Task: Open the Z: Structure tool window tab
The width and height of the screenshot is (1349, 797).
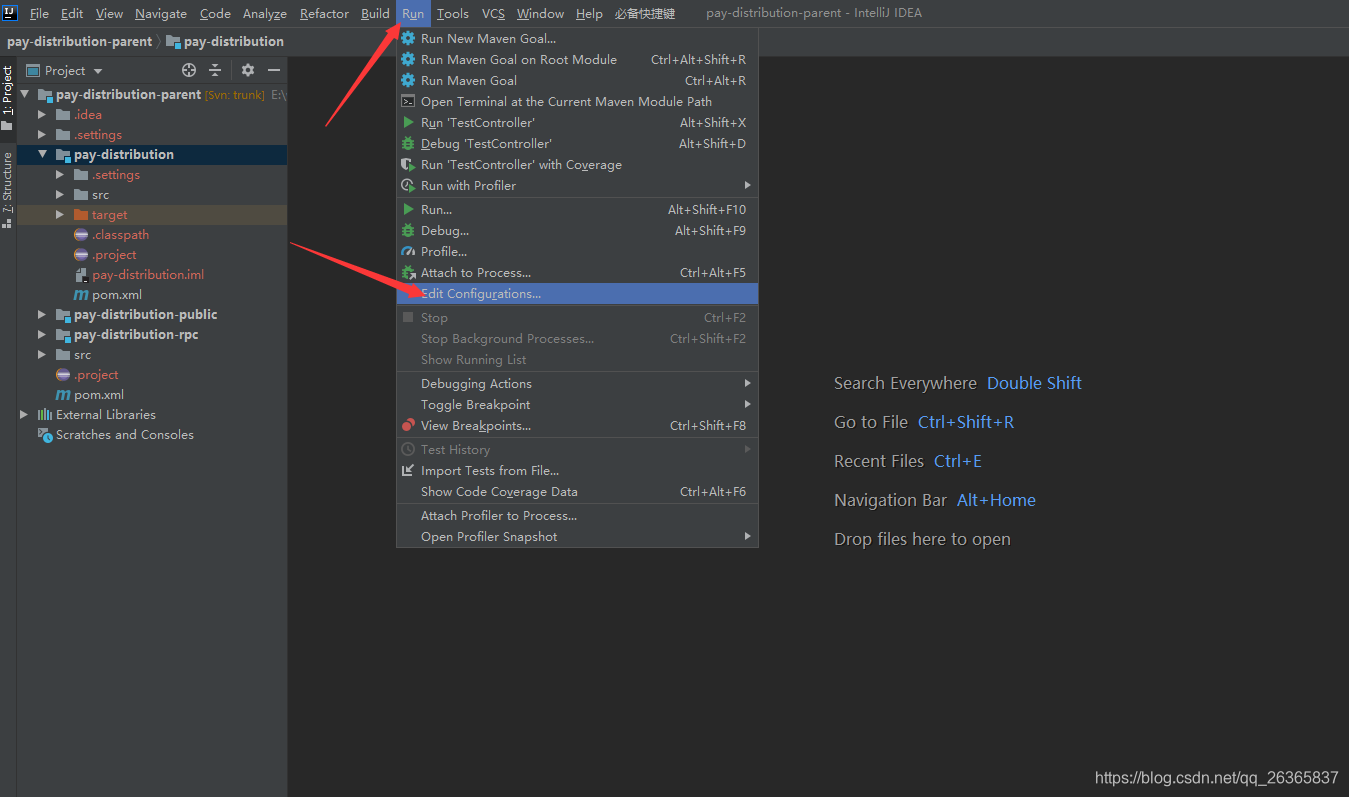Action: point(8,190)
